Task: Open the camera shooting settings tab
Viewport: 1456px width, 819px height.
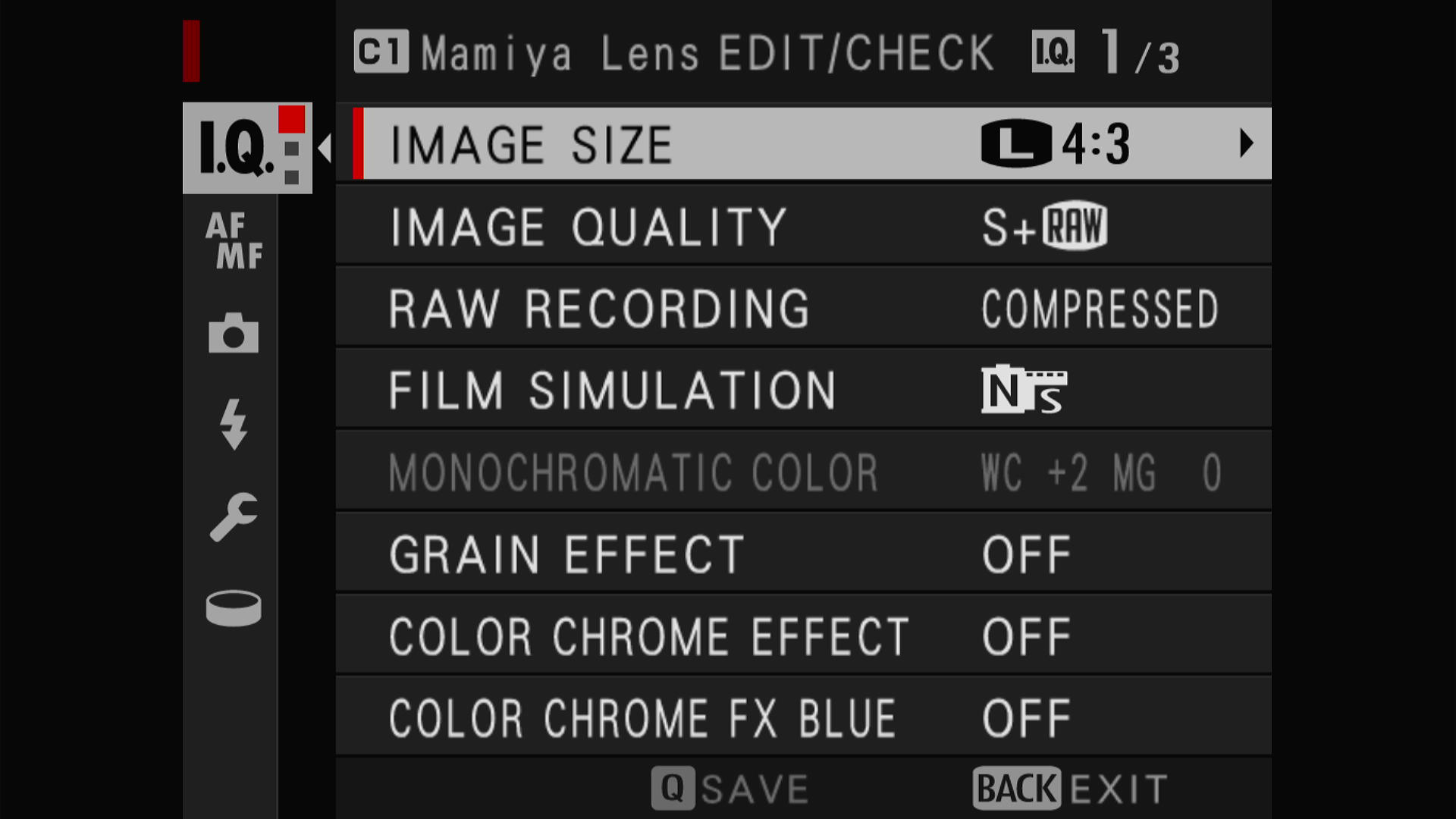Action: (x=234, y=333)
